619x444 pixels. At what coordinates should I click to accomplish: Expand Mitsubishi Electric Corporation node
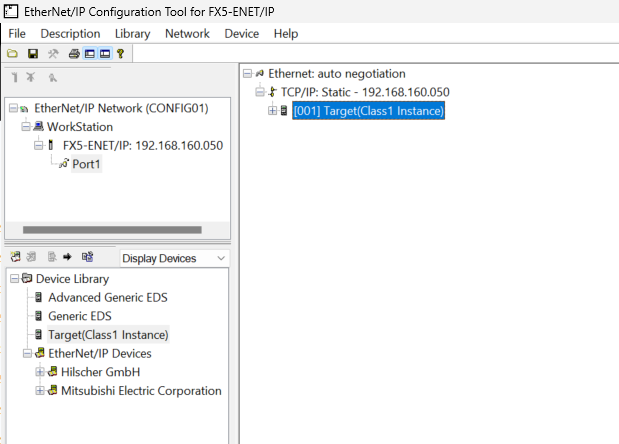click(41, 391)
